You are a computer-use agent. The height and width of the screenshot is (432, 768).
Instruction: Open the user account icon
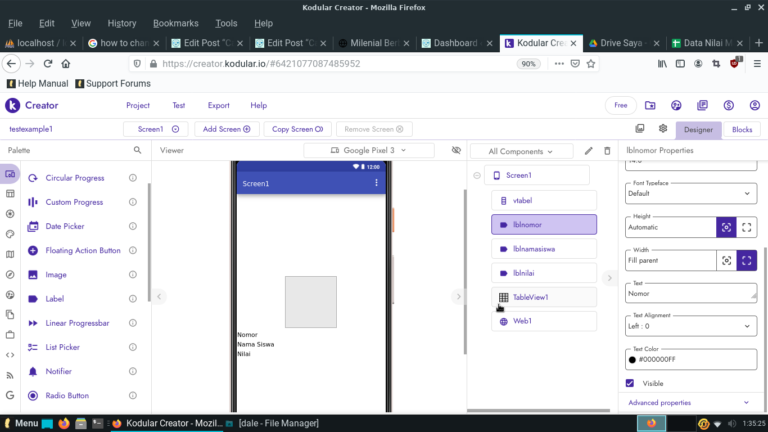[x=754, y=105]
